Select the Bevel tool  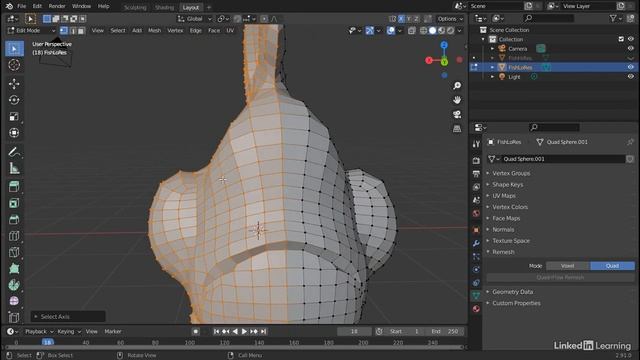point(14,220)
